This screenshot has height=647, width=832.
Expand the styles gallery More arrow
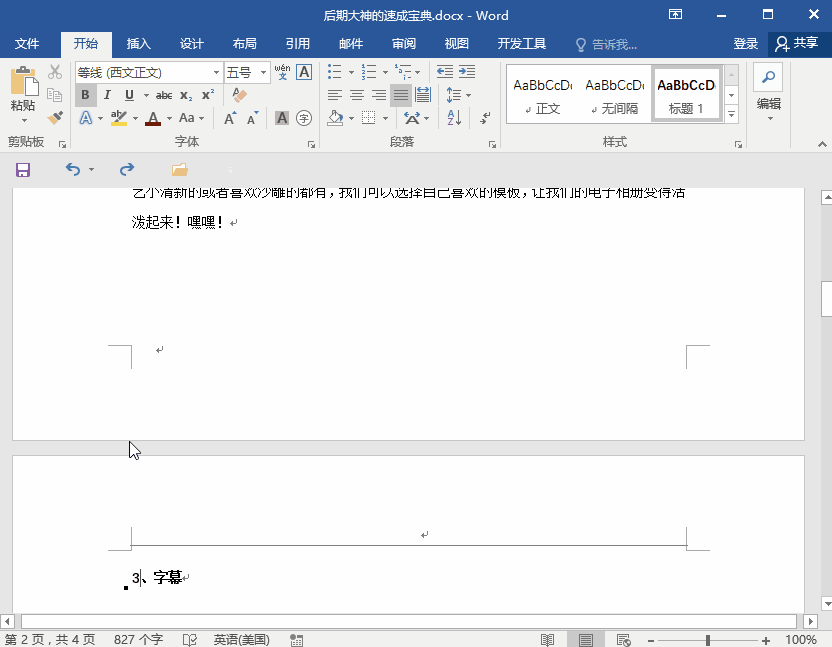(732, 115)
